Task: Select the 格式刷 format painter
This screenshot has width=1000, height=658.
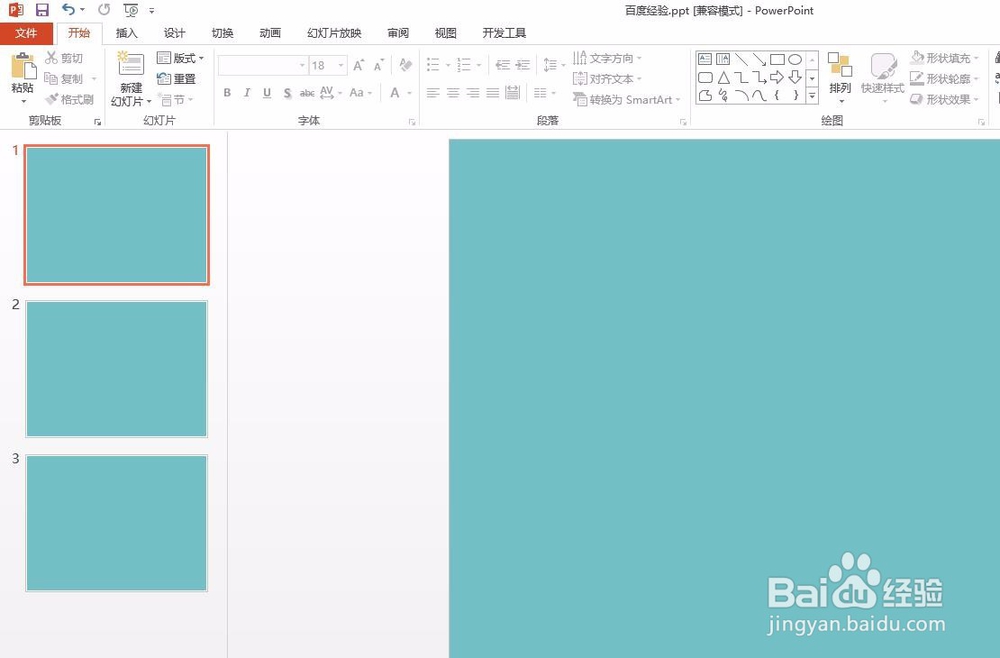Action: click(x=70, y=99)
